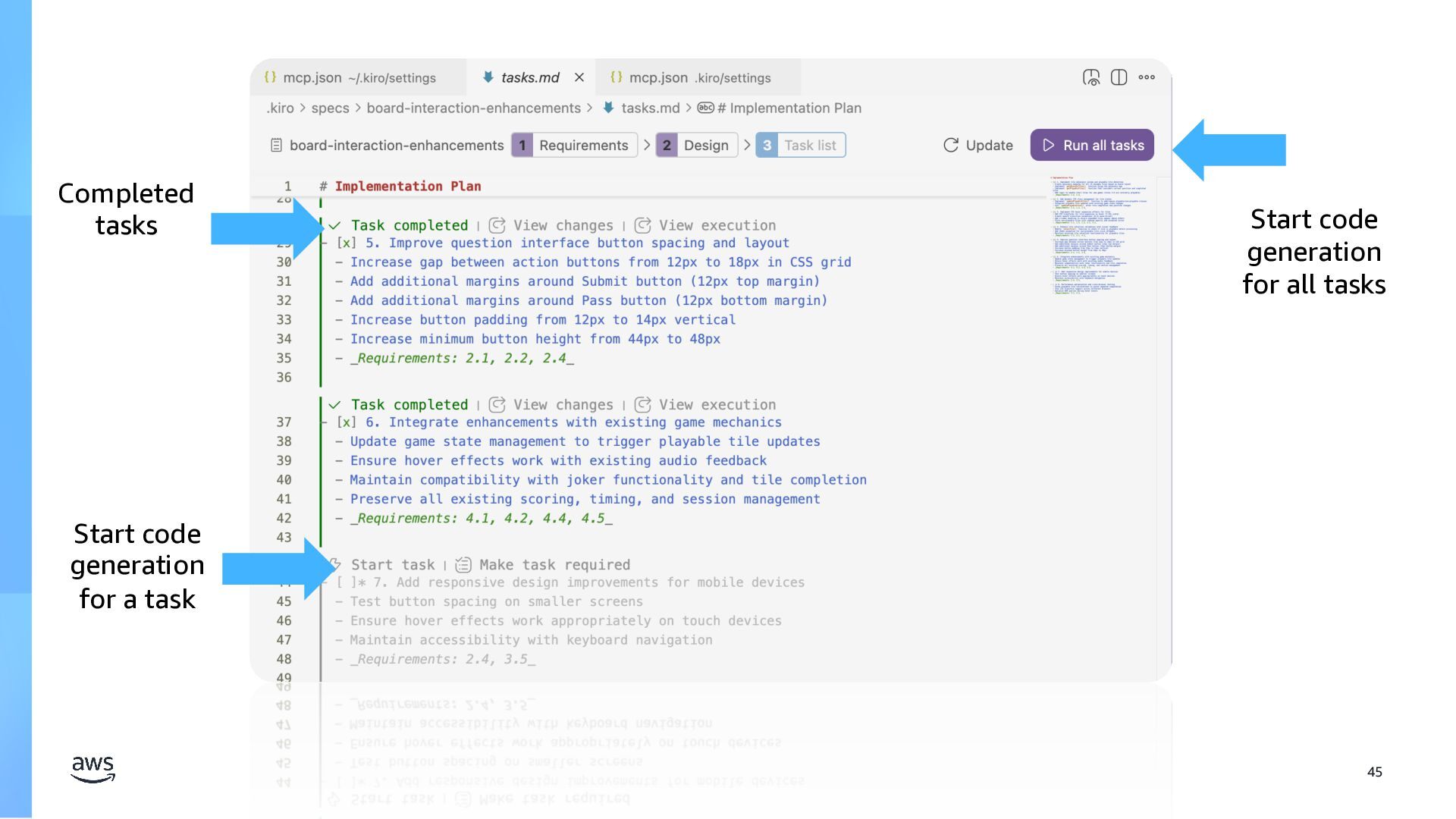Click View execution icon for task 6
This screenshot has height=819, width=1456.
[642, 405]
